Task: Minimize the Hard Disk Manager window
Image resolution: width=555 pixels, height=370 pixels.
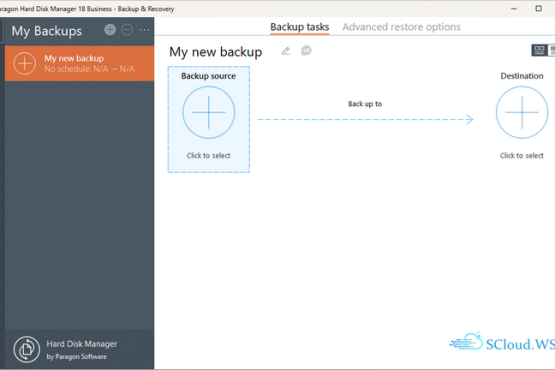Action: click(514, 8)
